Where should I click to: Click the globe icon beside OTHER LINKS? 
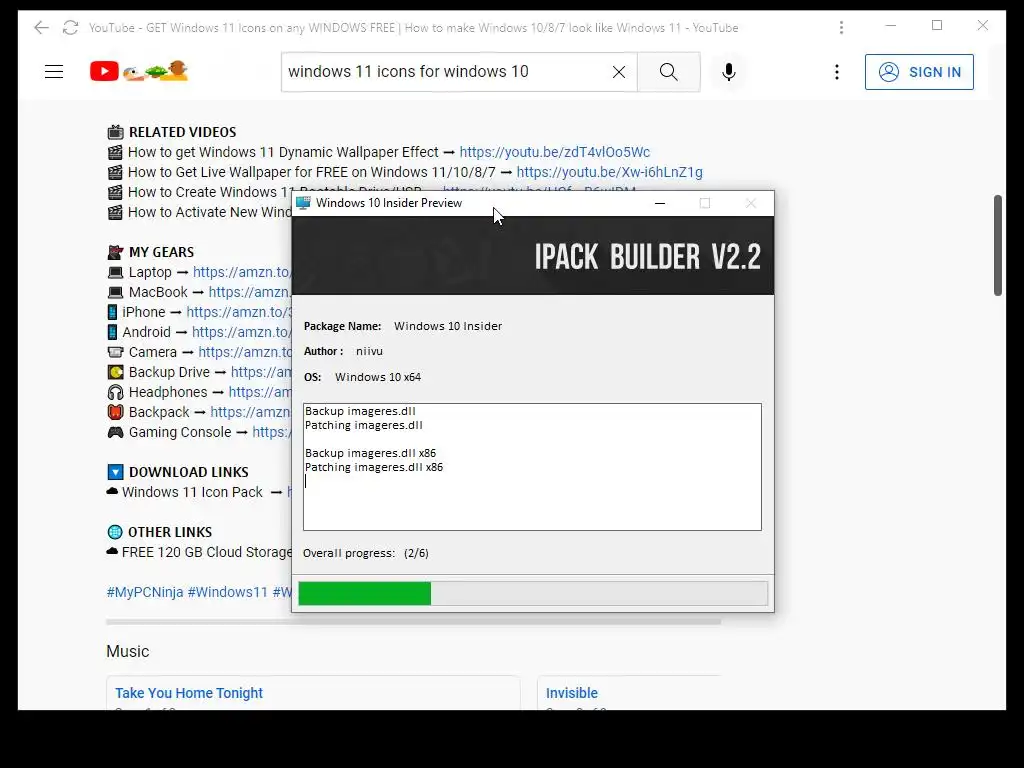(x=115, y=532)
